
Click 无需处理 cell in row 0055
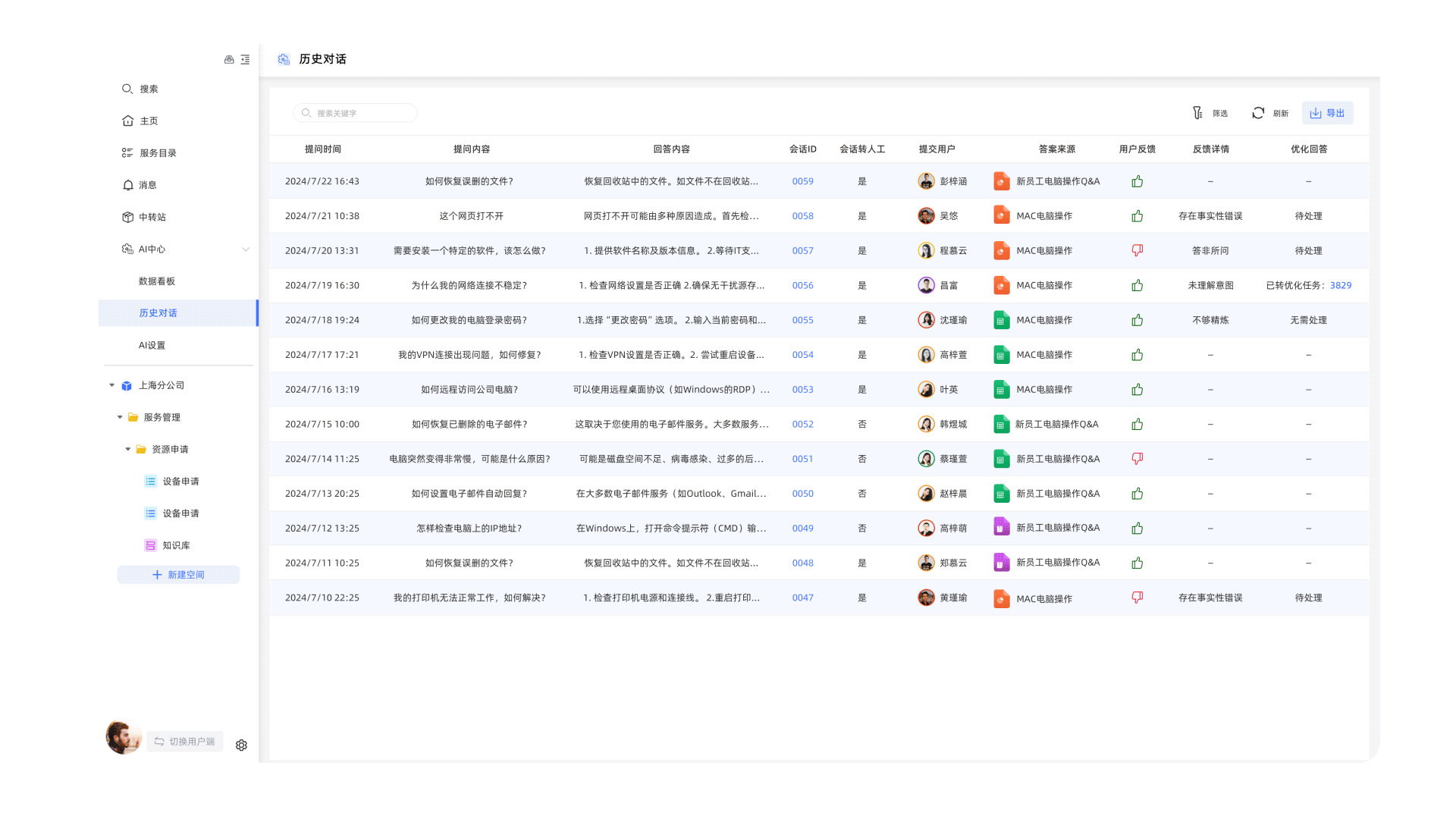1308,320
